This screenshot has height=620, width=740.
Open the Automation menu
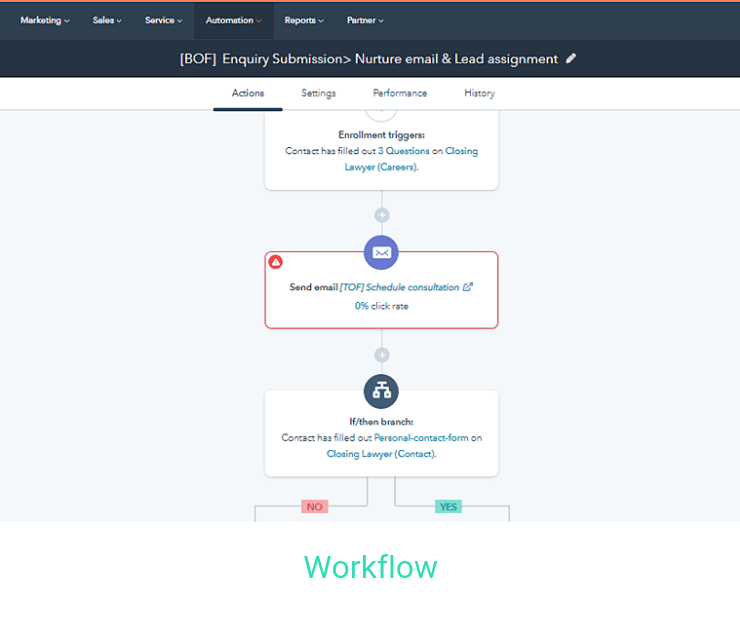pos(234,20)
